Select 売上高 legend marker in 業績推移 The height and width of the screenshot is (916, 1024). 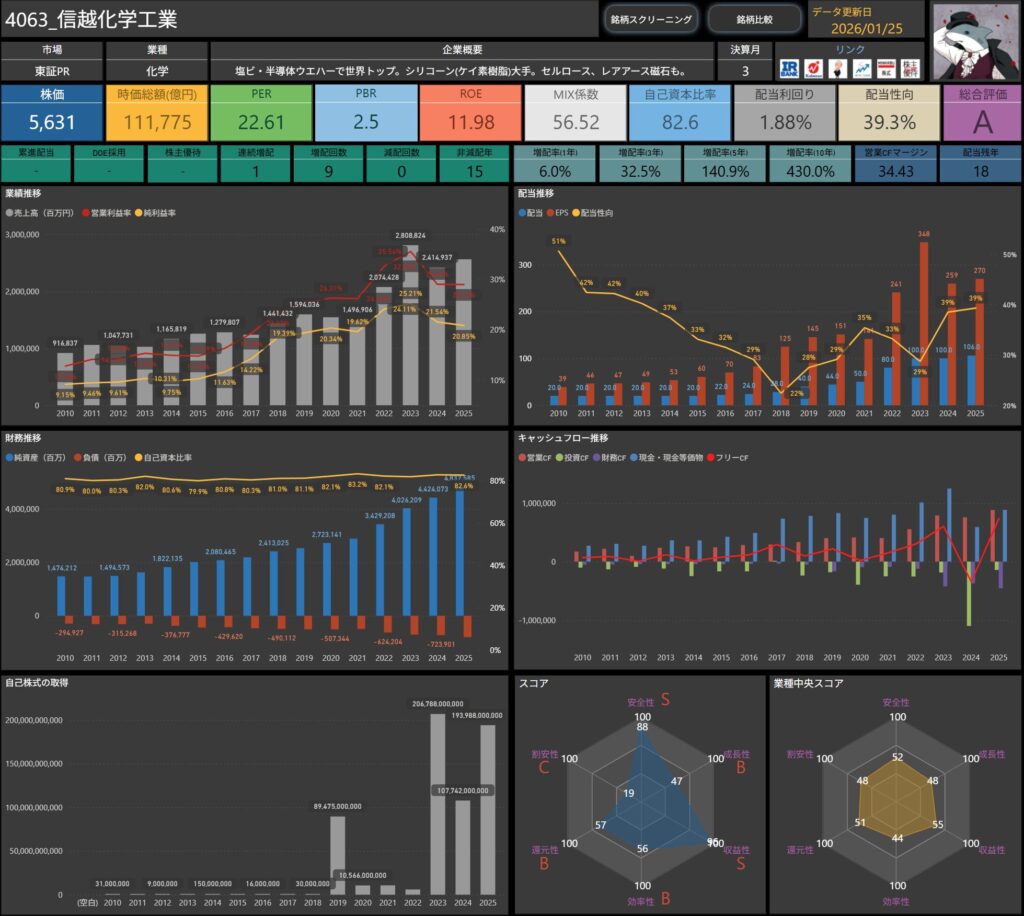[x=10, y=213]
